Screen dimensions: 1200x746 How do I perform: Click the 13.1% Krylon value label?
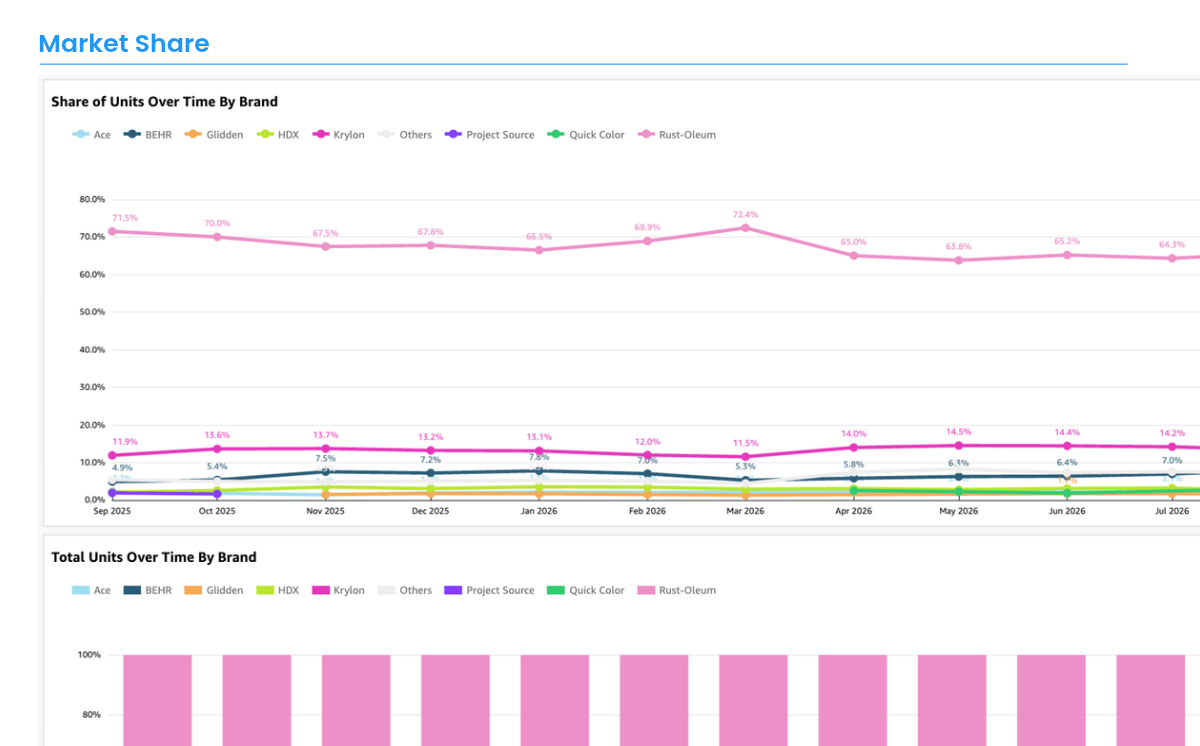pos(538,437)
